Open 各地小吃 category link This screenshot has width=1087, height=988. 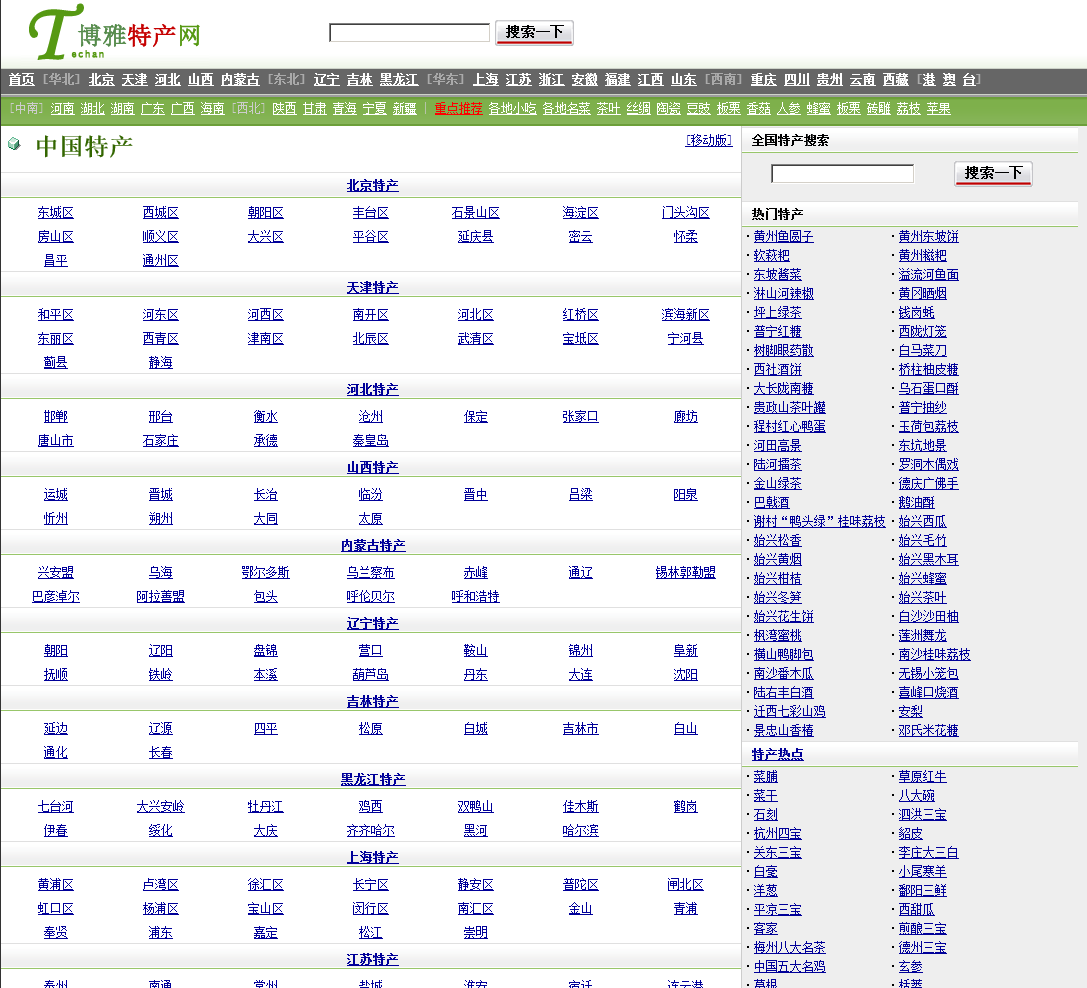[512, 109]
